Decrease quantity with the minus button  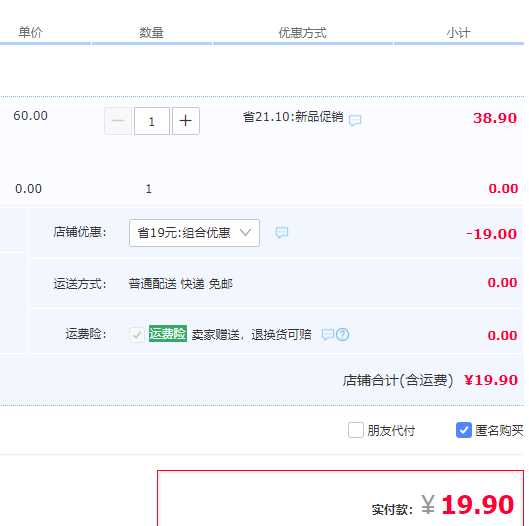118,121
